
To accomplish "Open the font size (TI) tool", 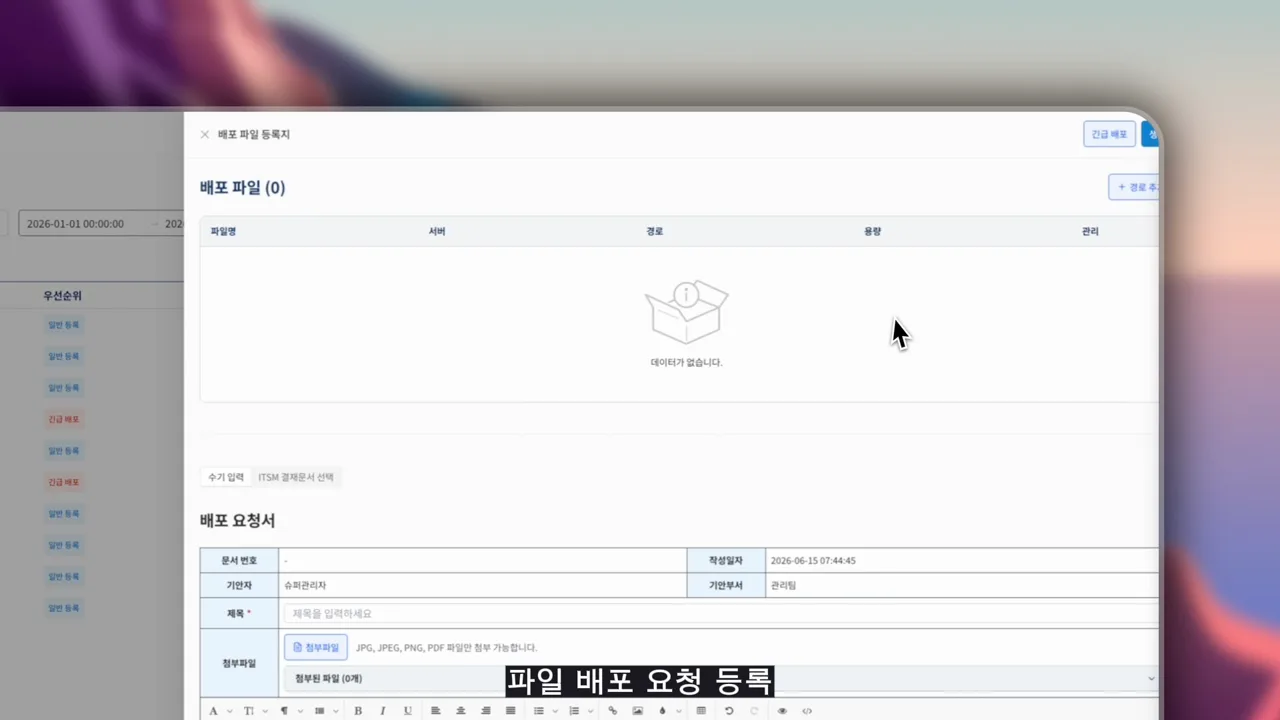I will pos(249,711).
